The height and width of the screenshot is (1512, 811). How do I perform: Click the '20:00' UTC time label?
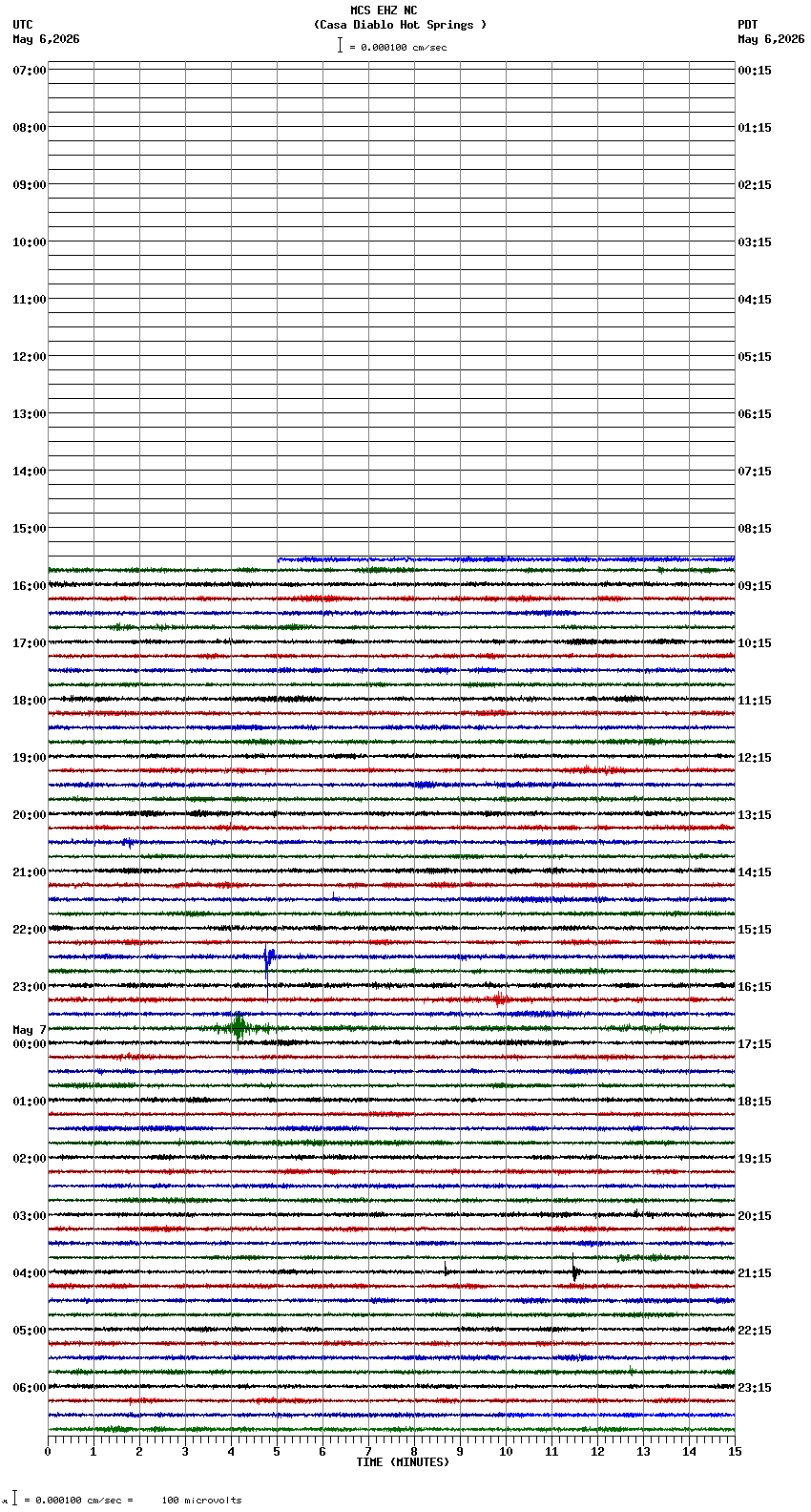click(29, 815)
